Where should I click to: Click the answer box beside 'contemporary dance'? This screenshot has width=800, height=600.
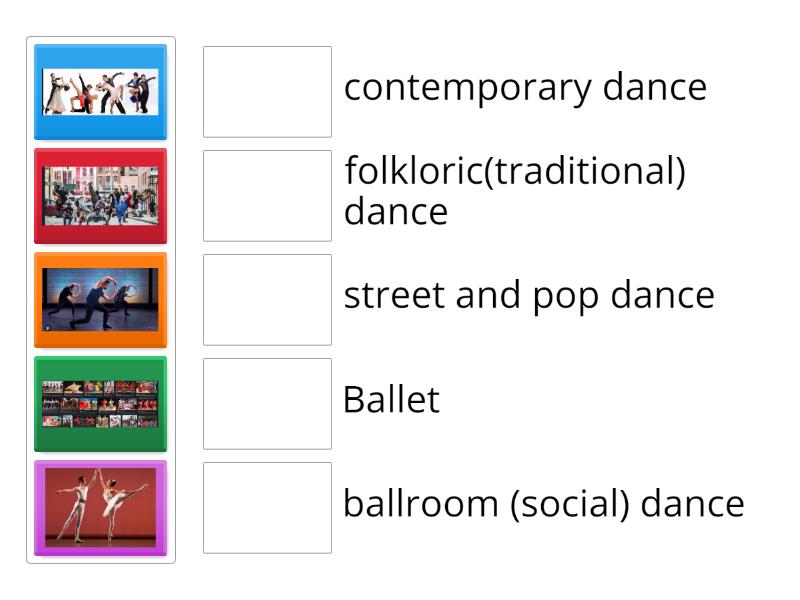point(267,88)
